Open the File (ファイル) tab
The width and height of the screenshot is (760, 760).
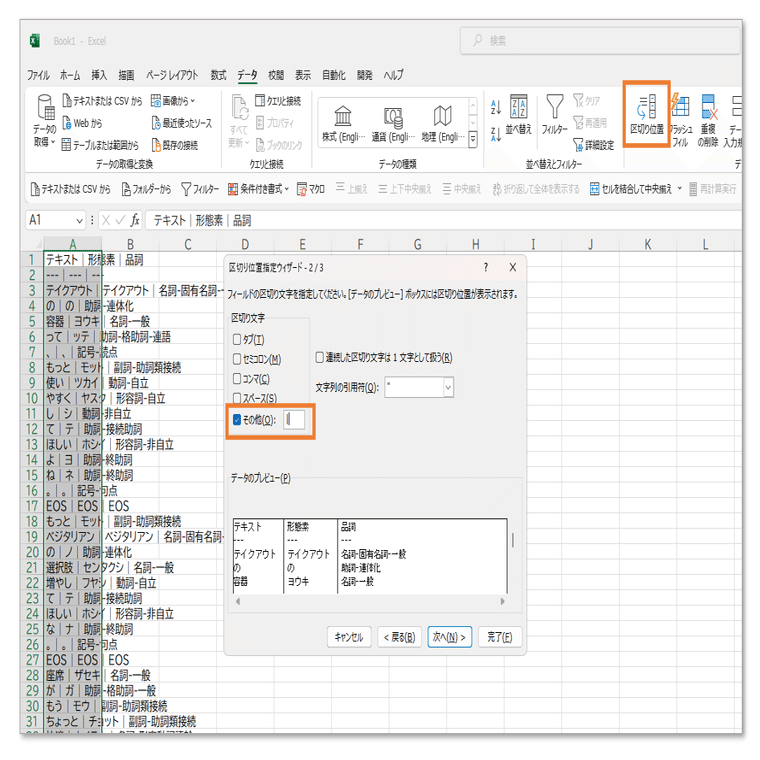coord(38,75)
